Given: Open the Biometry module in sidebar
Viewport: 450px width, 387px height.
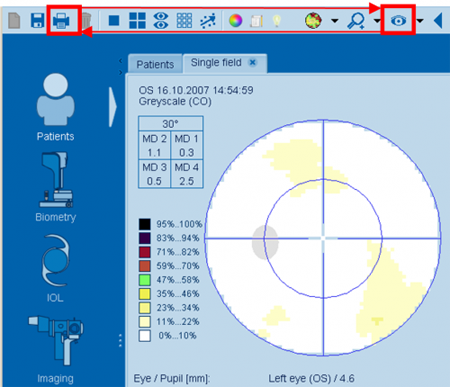Looking at the screenshot, I should point(56,187).
